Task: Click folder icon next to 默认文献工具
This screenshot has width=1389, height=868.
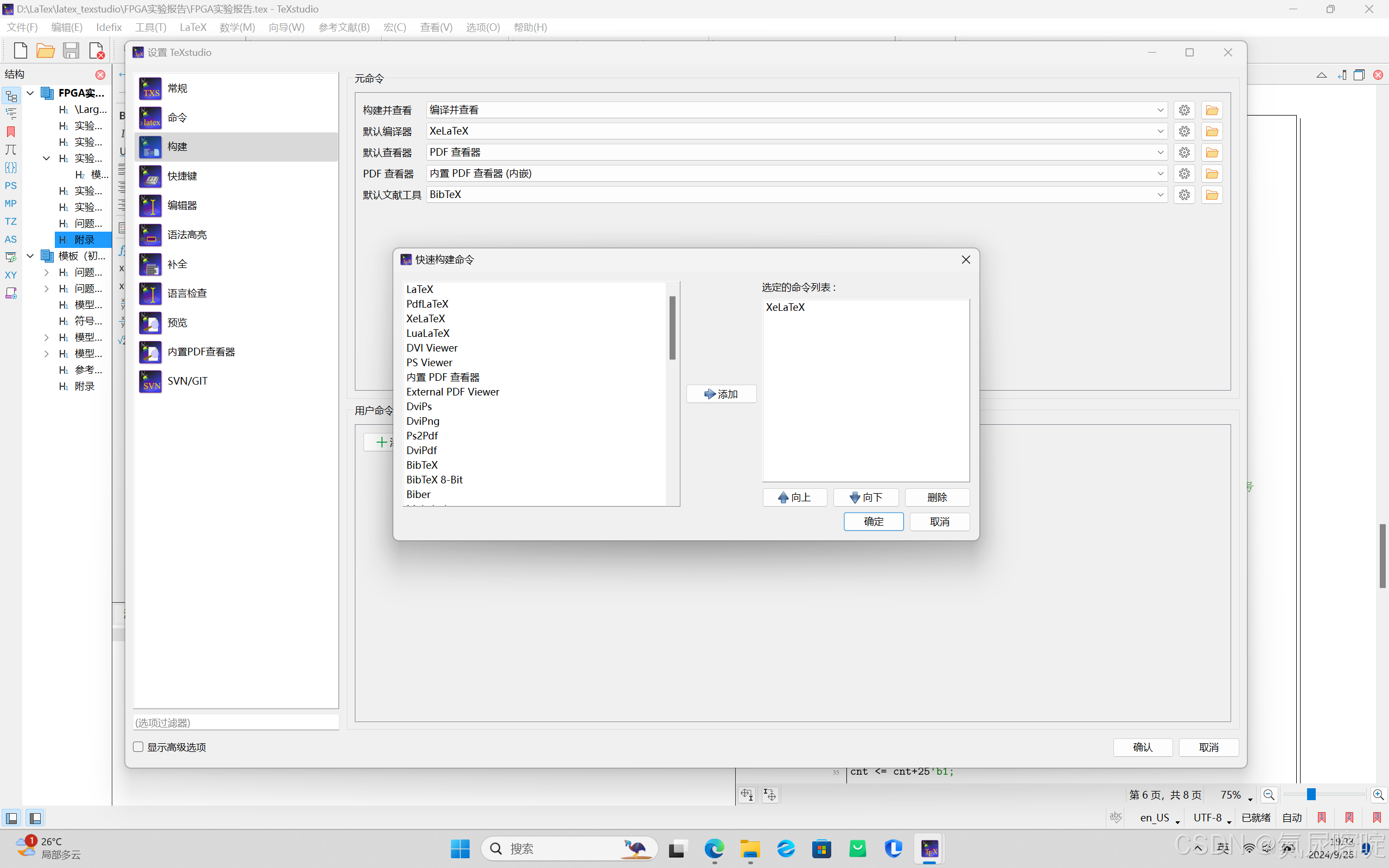Action: [1212, 195]
